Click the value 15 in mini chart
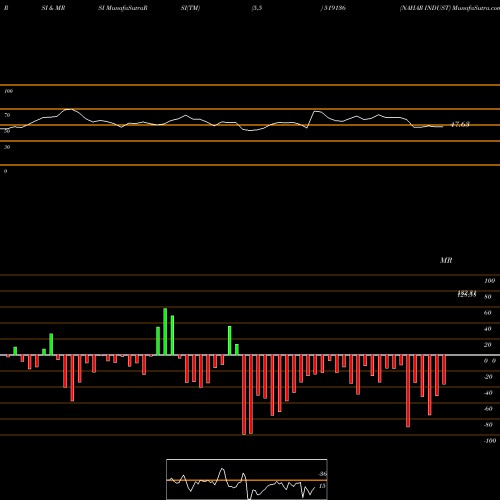Image resolution: width=500 pixels, height=500 pixels. click(x=322, y=486)
